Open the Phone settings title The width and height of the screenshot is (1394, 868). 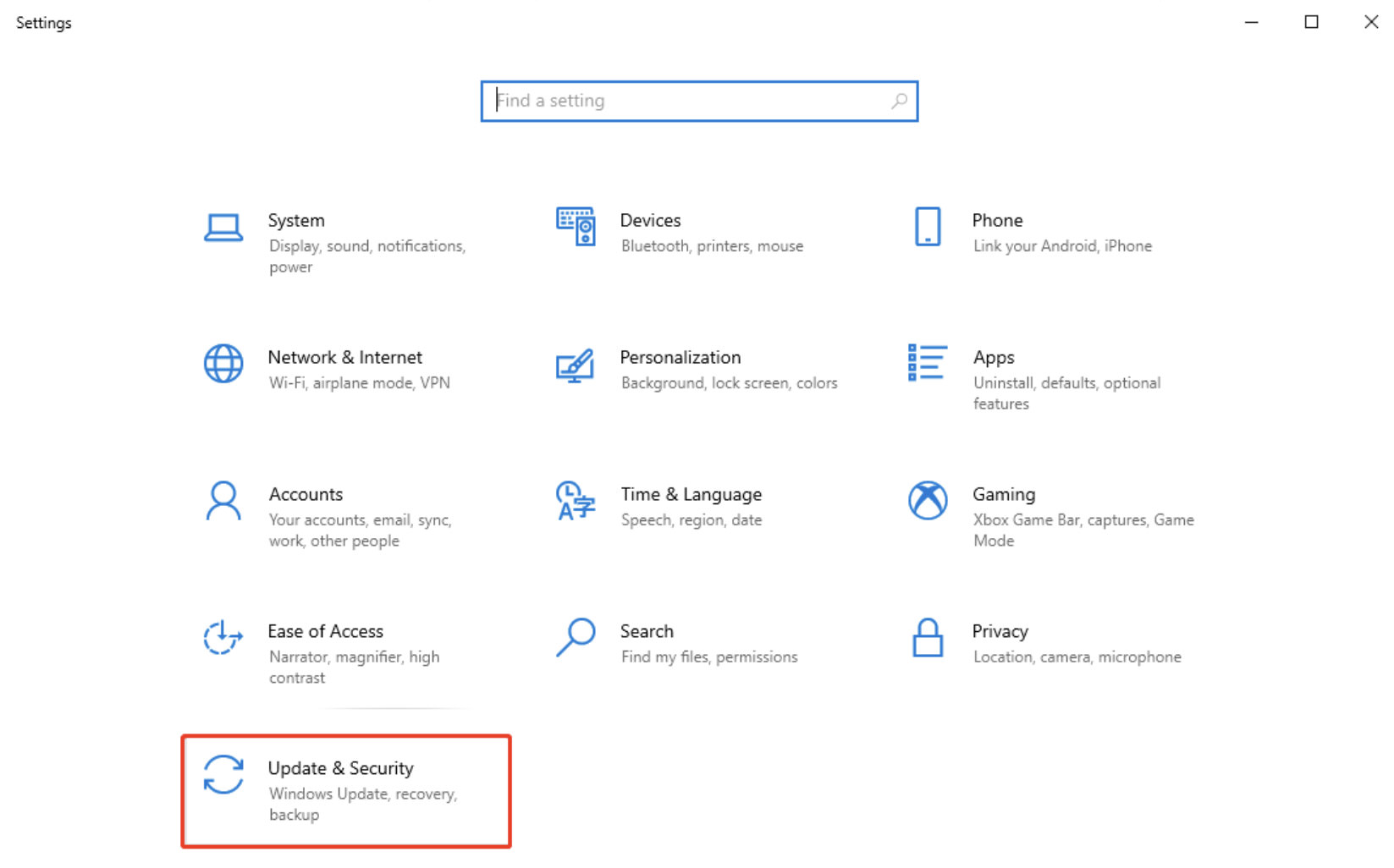997,220
